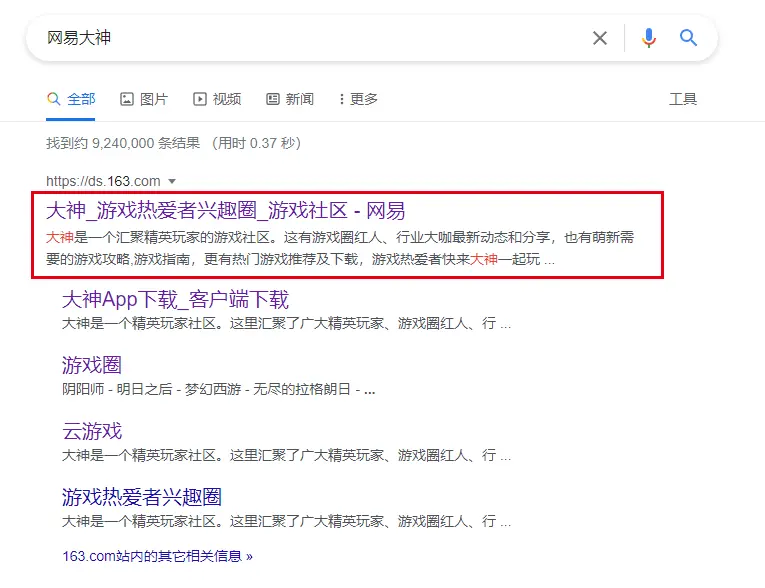Open 大神_游戏热爱者兴趣圈_游戏社区 - 网易 result

(225, 211)
